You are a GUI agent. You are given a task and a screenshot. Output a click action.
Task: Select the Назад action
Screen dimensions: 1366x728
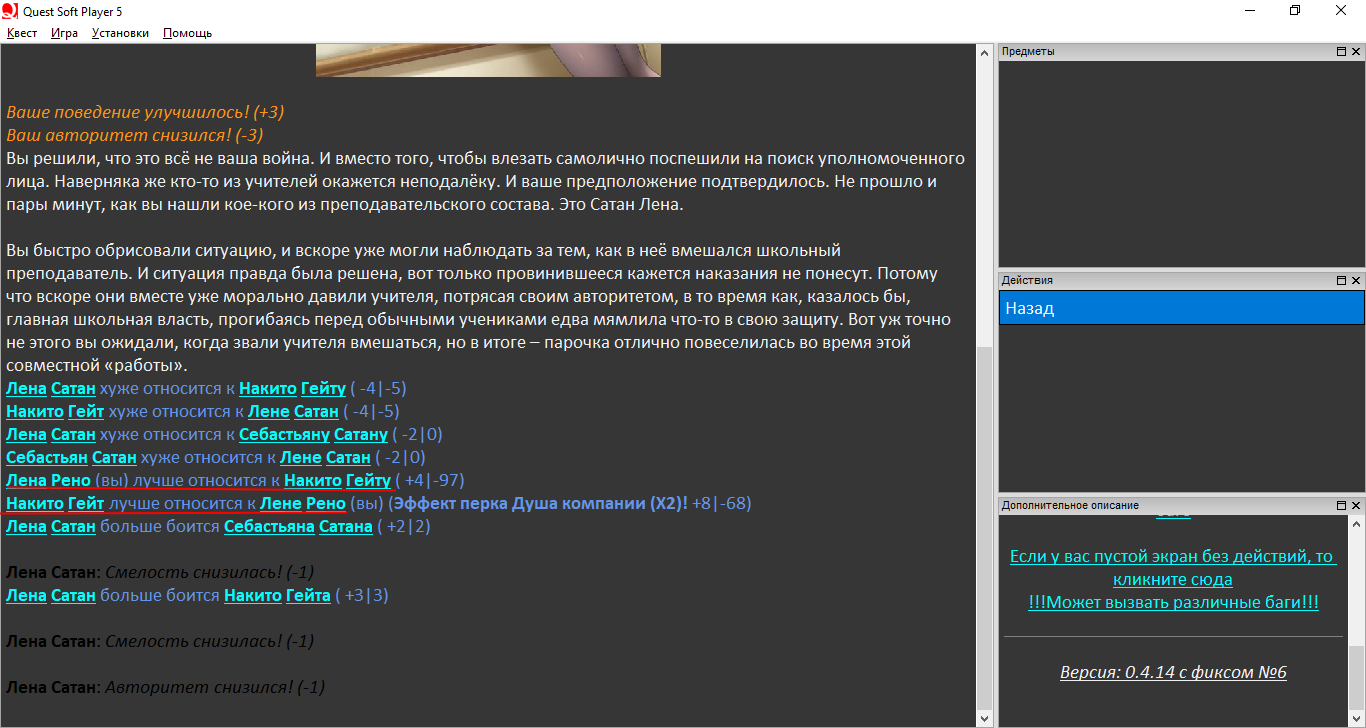pos(1181,308)
